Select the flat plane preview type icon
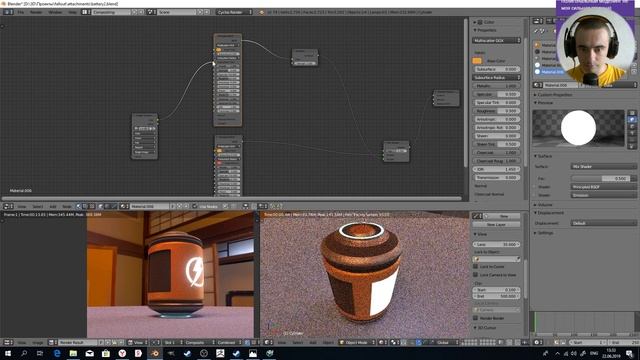640x360 pixels. click(x=632, y=113)
